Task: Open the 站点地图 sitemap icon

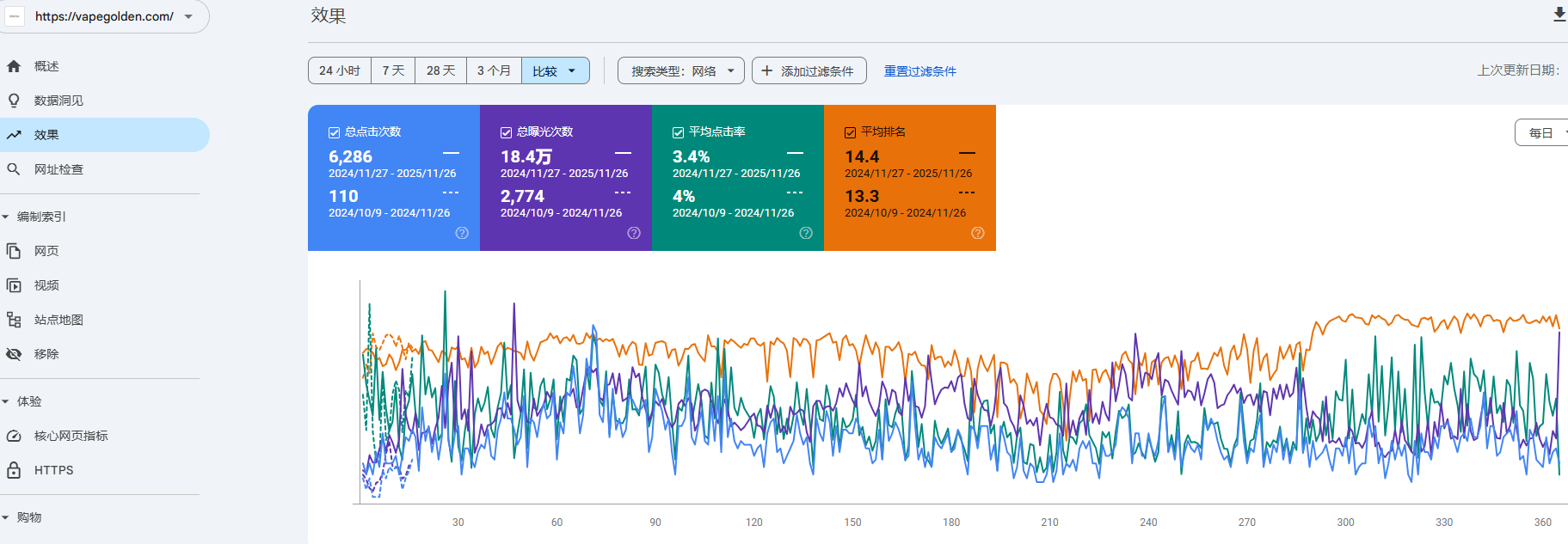Action: pos(14,320)
